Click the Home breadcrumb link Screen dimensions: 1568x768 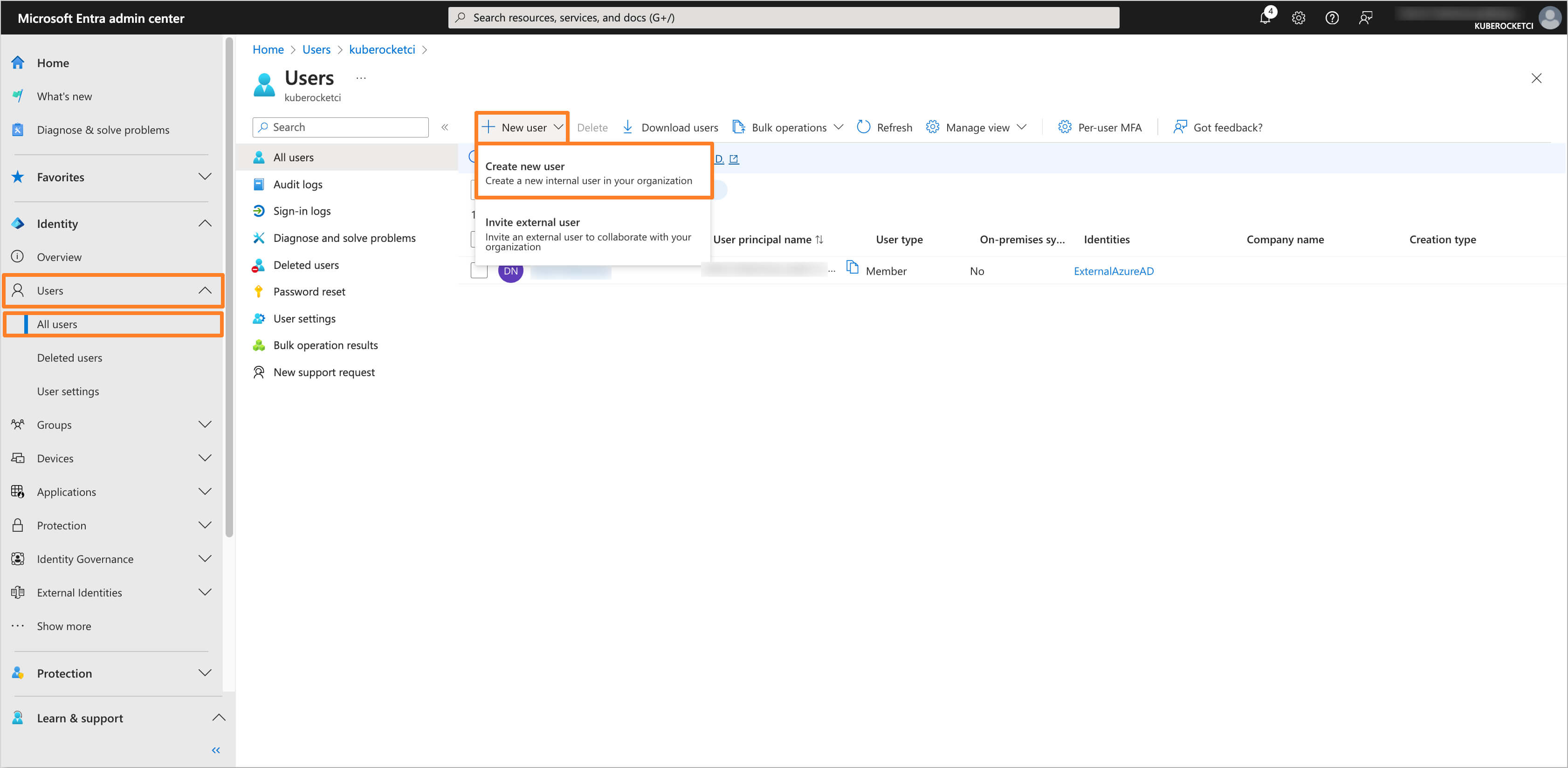click(268, 49)
